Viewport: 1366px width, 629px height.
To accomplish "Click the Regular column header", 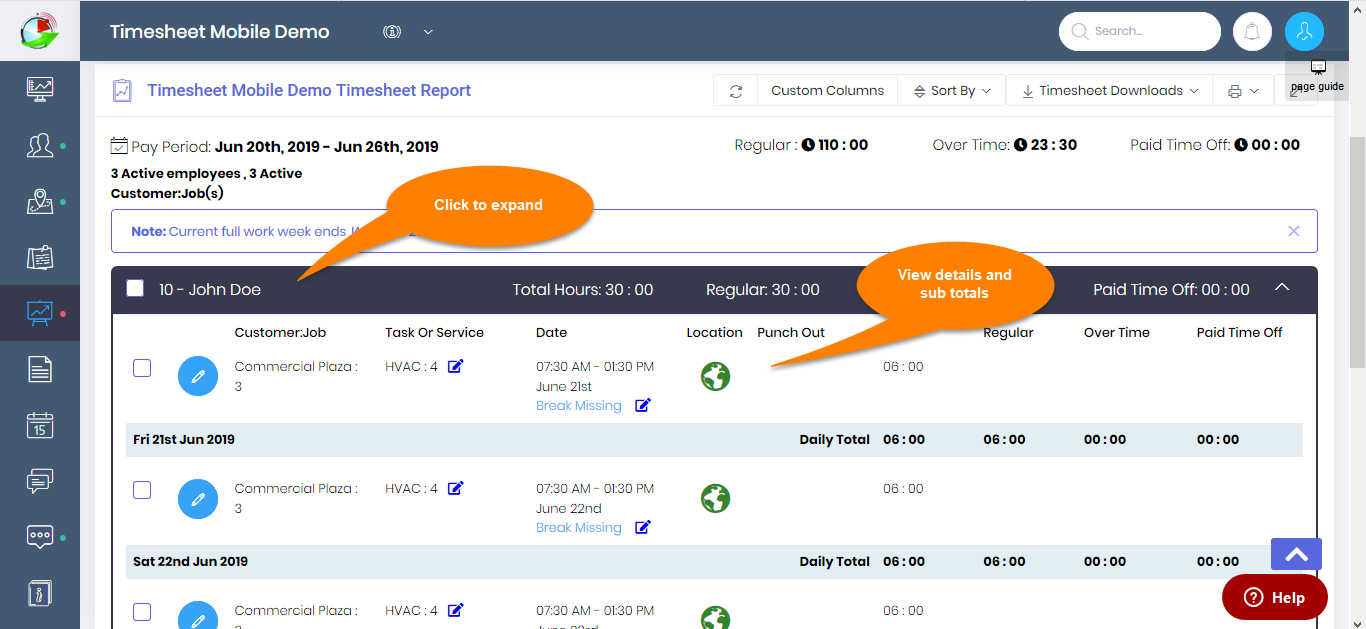I will point(1008,332).
